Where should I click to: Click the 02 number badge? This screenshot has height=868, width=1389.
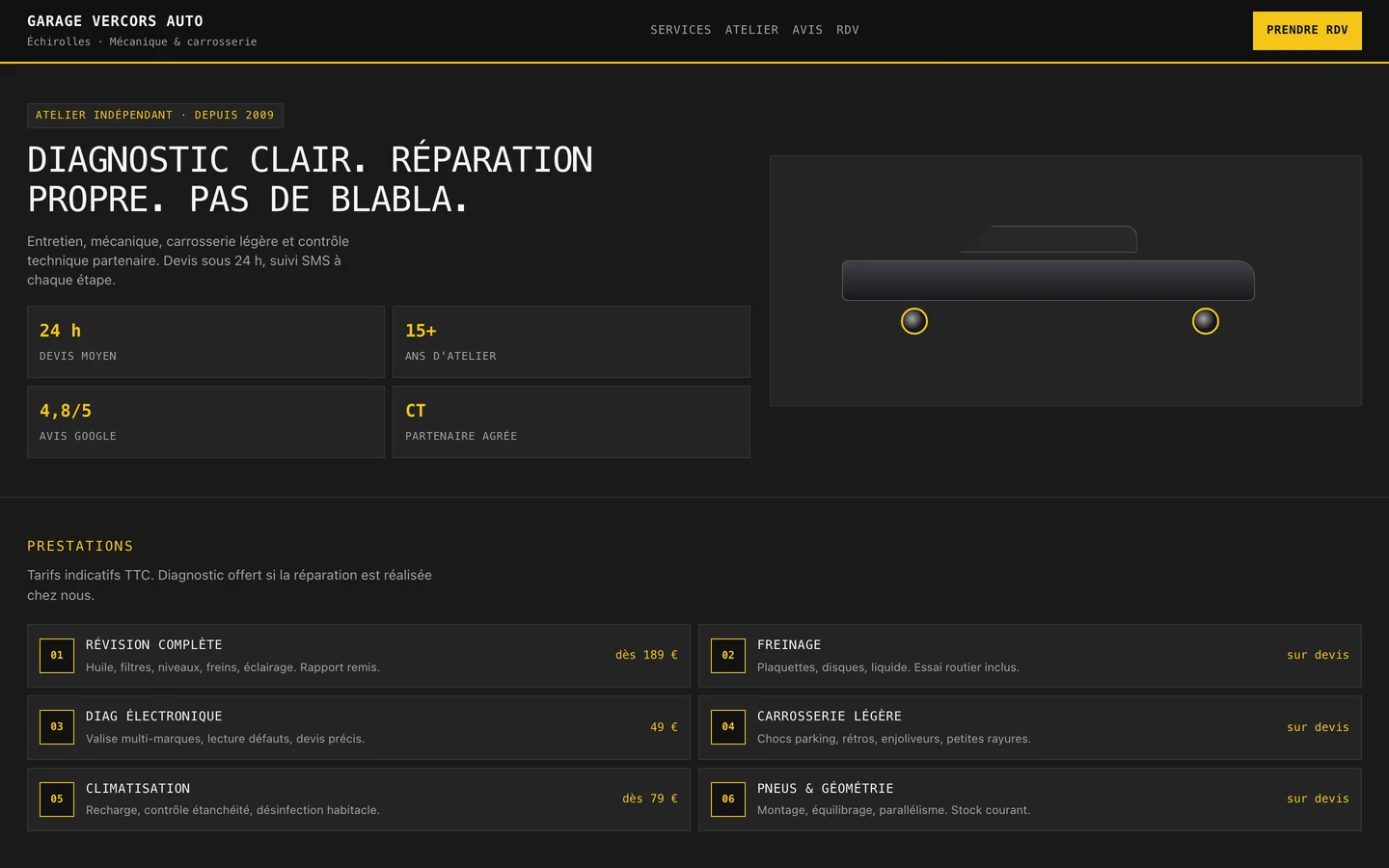(728, 656)
